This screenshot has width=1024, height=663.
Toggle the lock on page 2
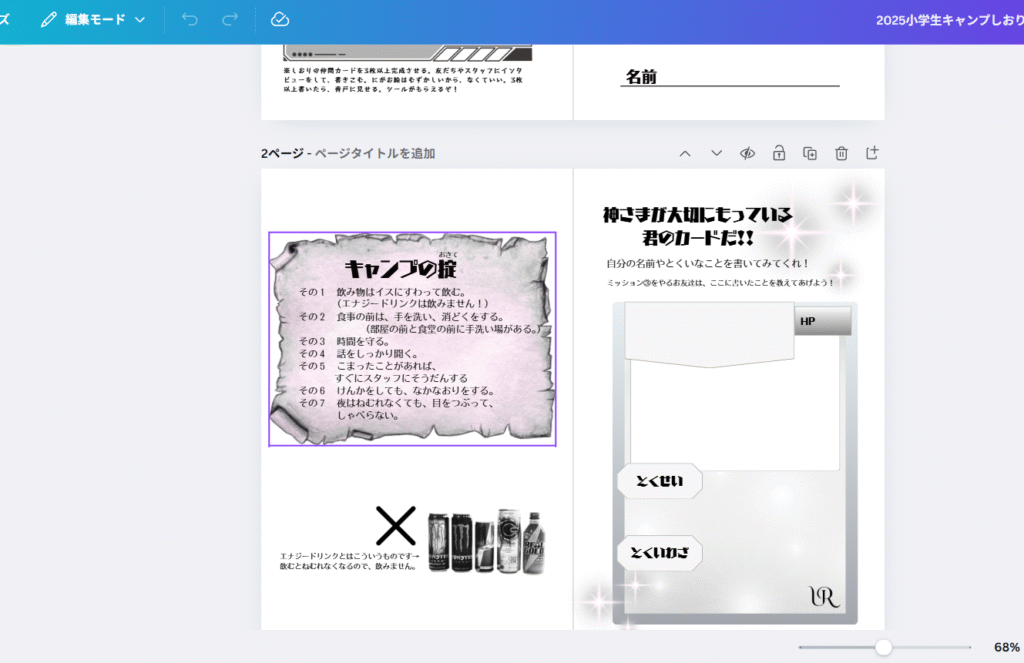[778, 153]
